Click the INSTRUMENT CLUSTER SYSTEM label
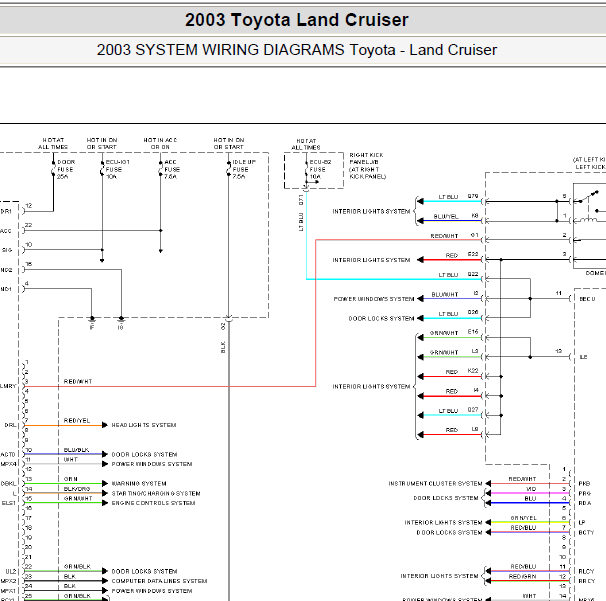Screen dimensions: 606x601 (x=435, y=484)
